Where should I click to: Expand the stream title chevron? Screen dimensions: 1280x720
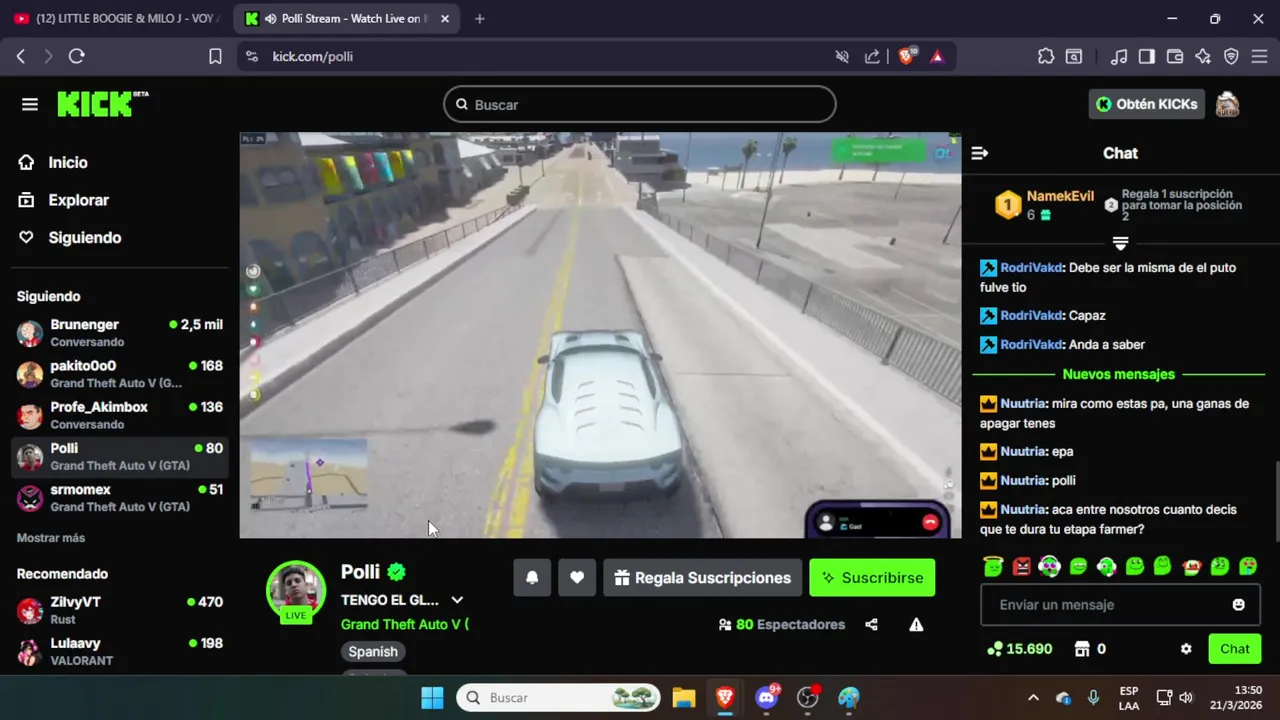coord(457,600)
